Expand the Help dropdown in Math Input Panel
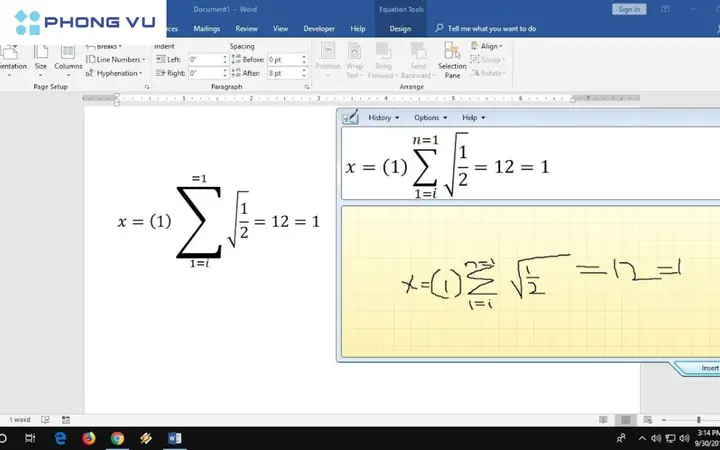The width and height of the screenshot is (720, 450). click(473, 117)
